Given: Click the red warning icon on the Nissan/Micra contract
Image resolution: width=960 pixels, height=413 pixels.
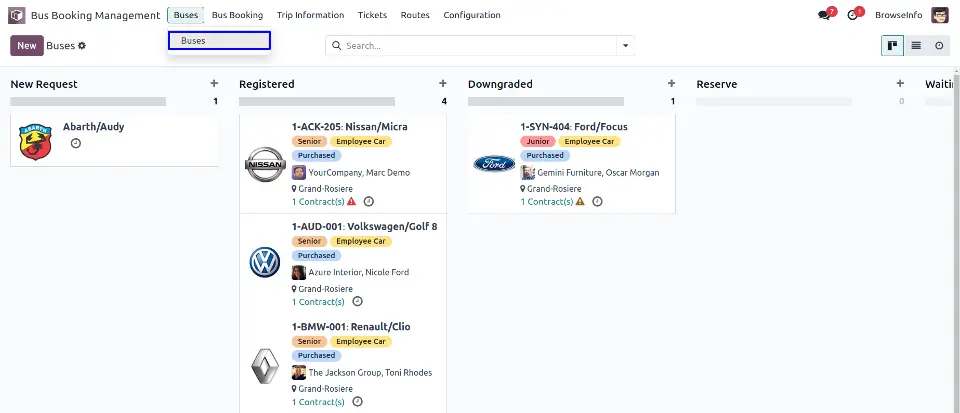Looking at the screenshot, I should pos(351,201).
